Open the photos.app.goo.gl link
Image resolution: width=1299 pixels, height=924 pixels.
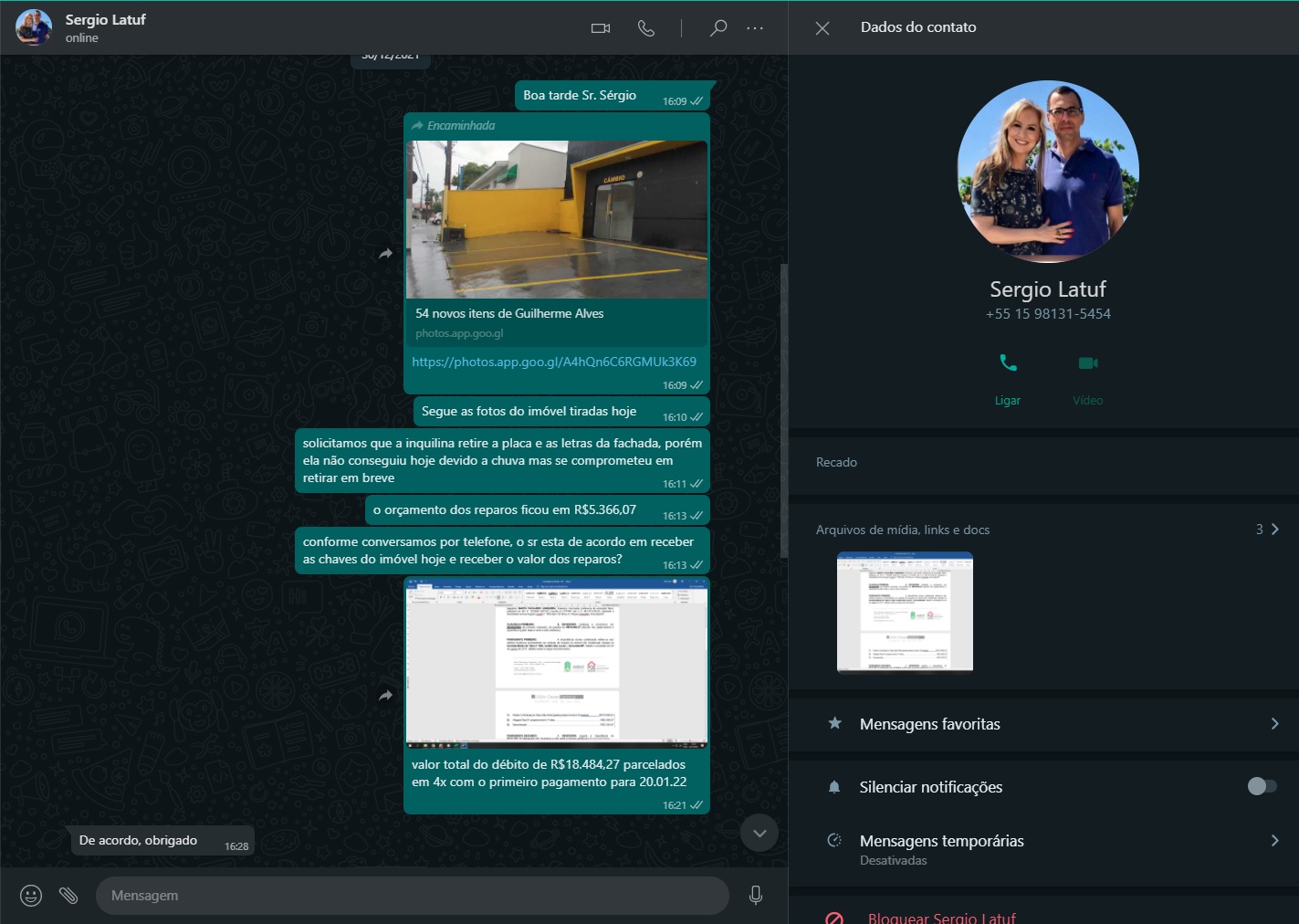coord(553,362)
